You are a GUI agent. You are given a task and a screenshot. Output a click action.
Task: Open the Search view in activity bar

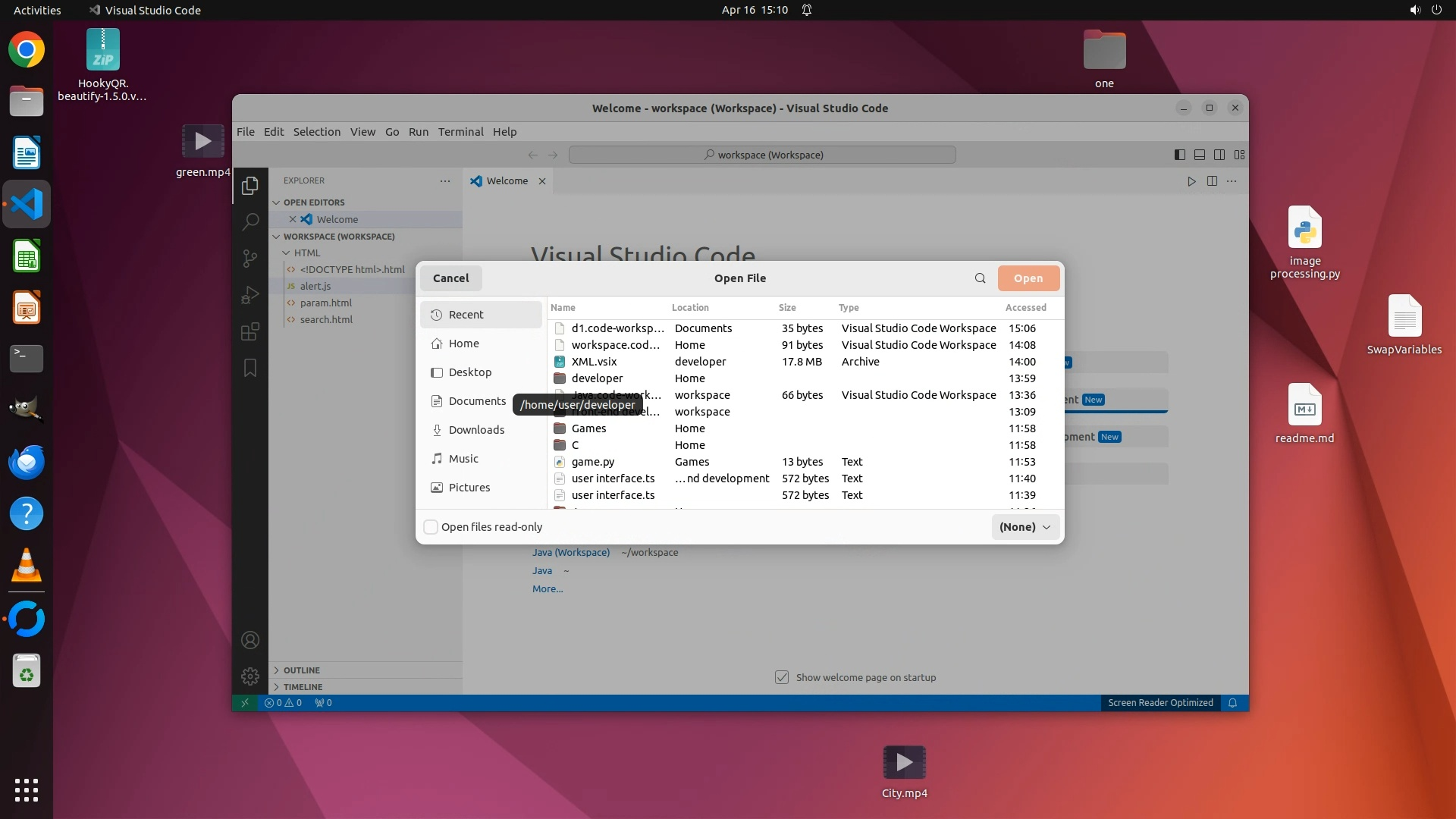point(250,221)
